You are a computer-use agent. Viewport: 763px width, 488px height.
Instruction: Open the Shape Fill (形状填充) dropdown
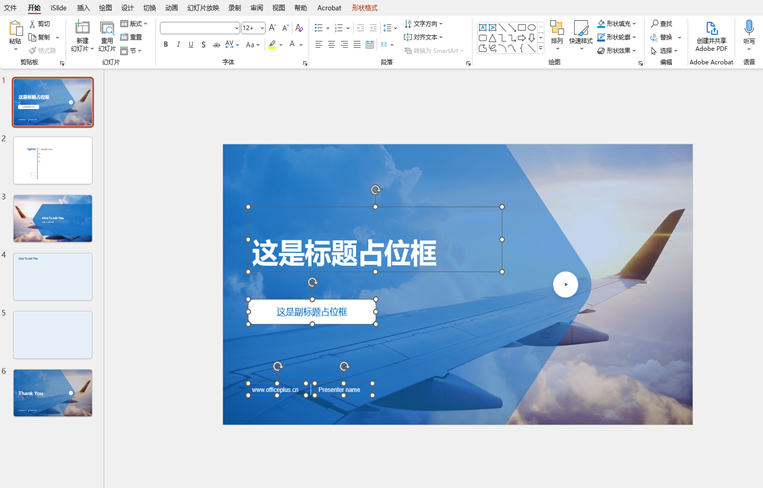(617, 23)
